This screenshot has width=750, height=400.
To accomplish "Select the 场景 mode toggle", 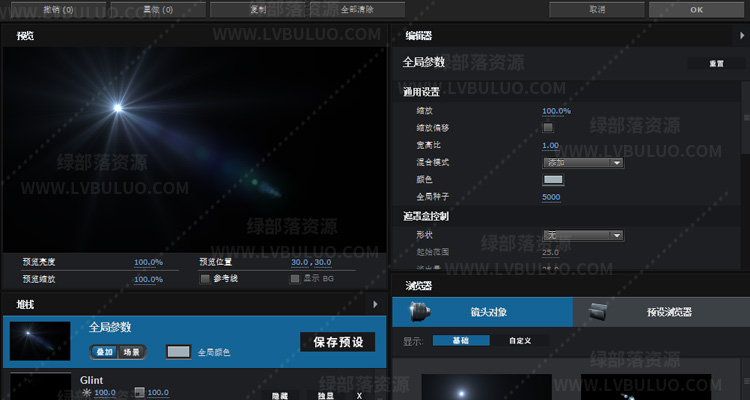I will pos(132,352).
